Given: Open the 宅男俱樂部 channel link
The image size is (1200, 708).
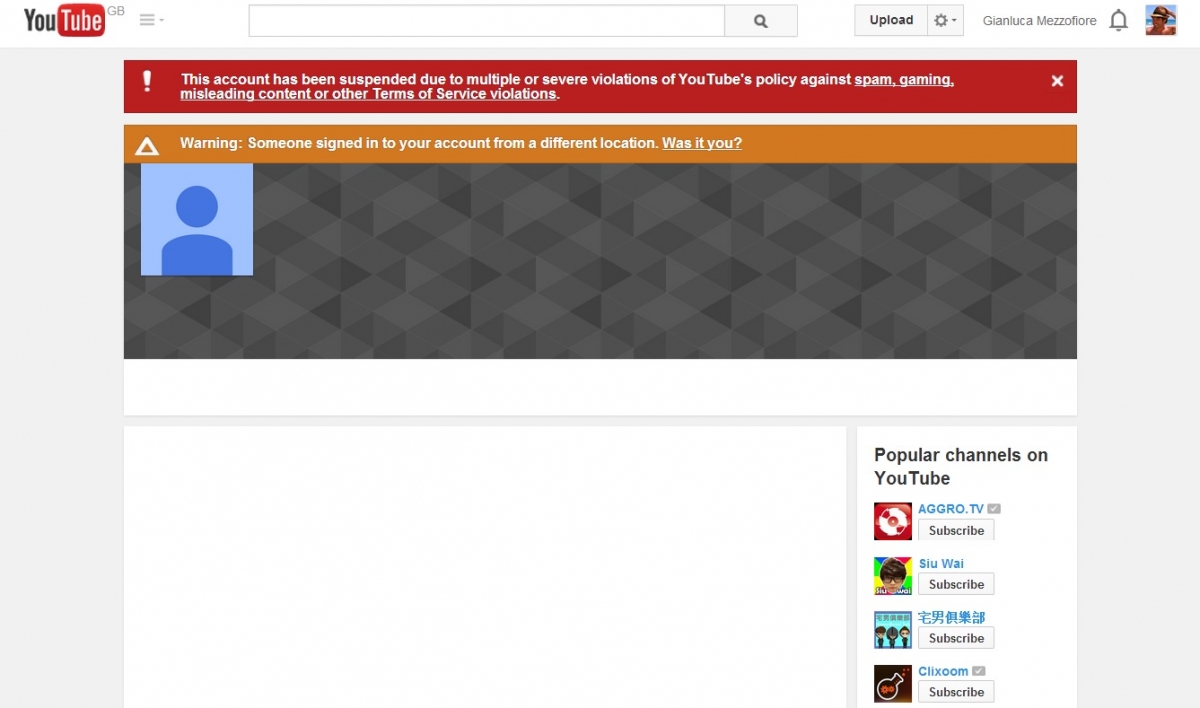Looking at the screenshot, I should (x=952, y=617).
